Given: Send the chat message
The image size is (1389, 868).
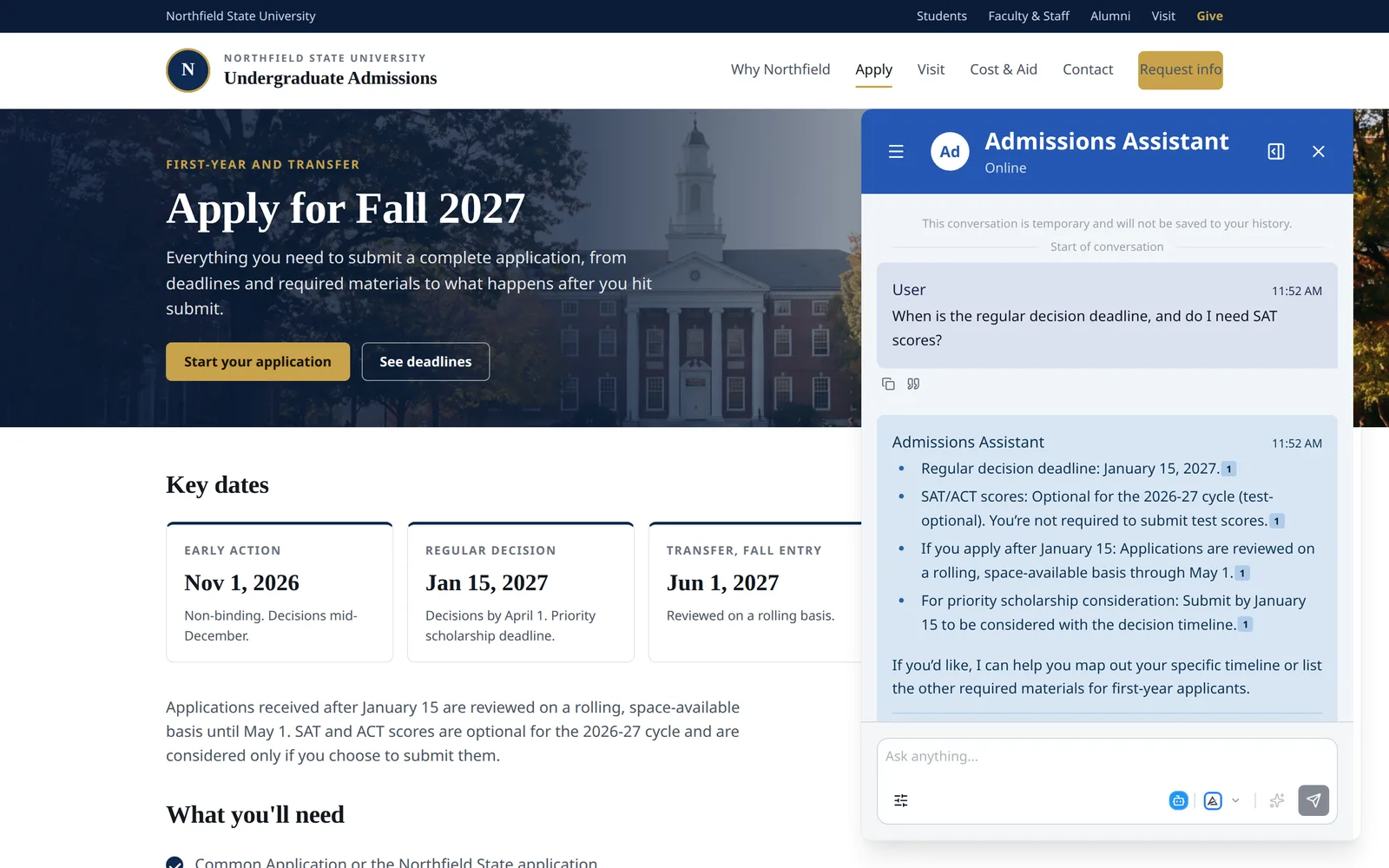Looking at the screenshot, I should [1313, 800].
